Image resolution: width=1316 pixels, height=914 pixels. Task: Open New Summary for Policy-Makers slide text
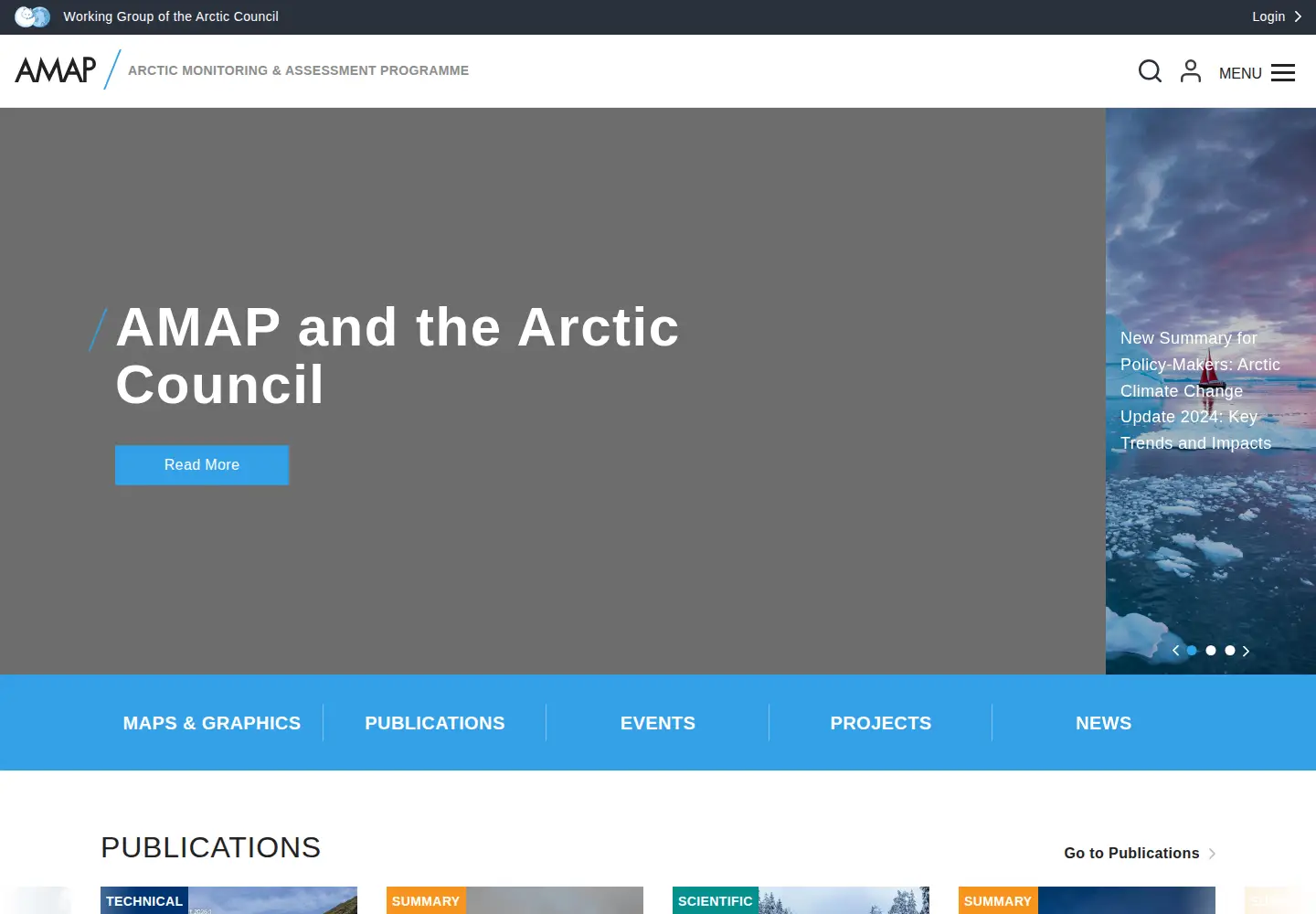pos(1200,390)
